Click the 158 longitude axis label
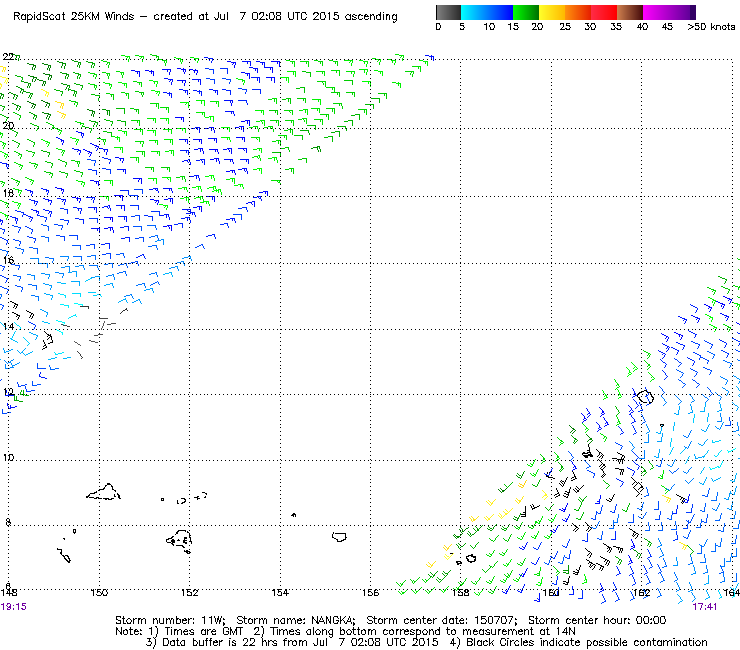740x650 pixels. pos(461,593)
